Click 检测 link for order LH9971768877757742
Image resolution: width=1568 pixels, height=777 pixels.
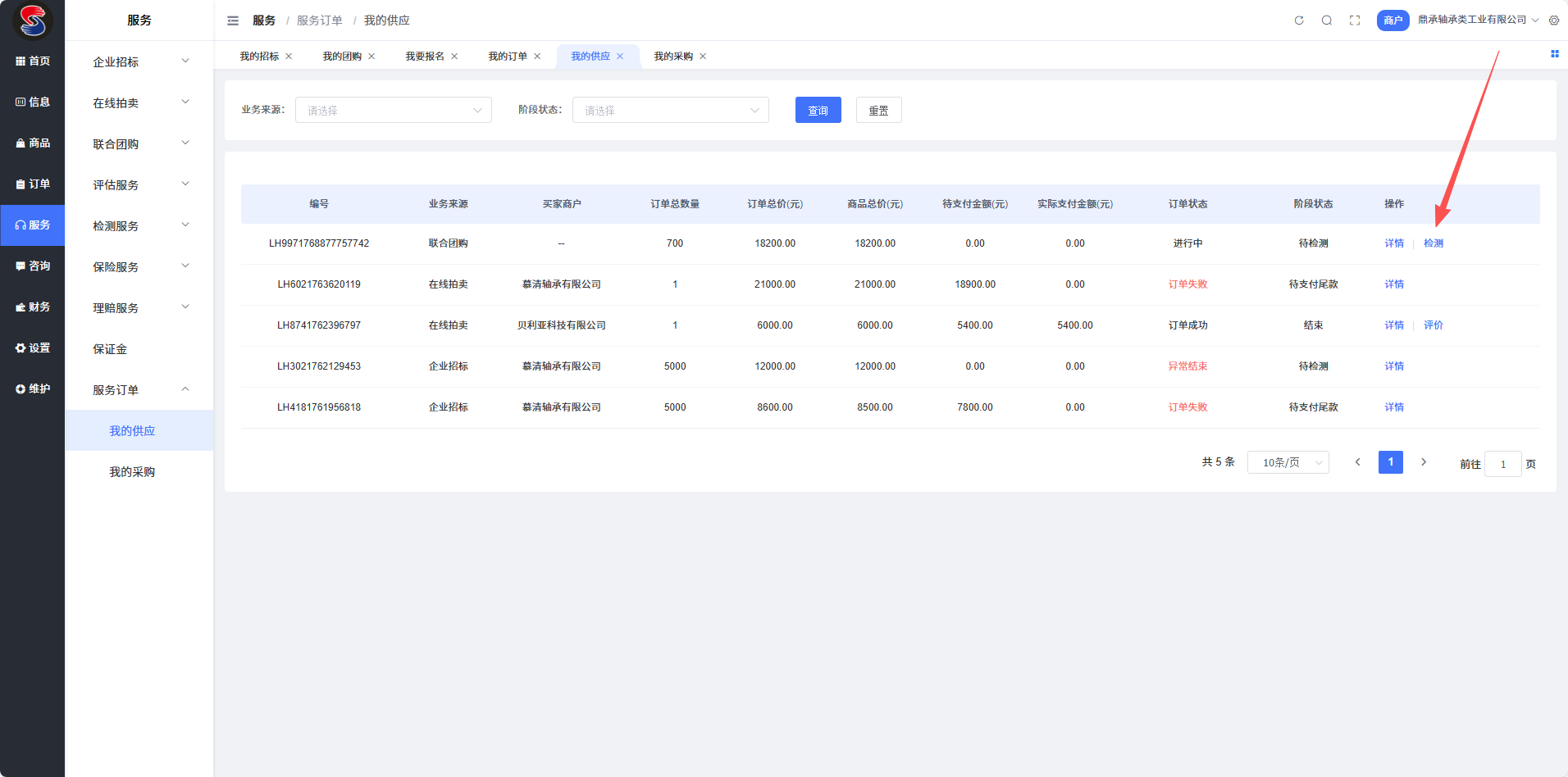(x=1433, y=243)
